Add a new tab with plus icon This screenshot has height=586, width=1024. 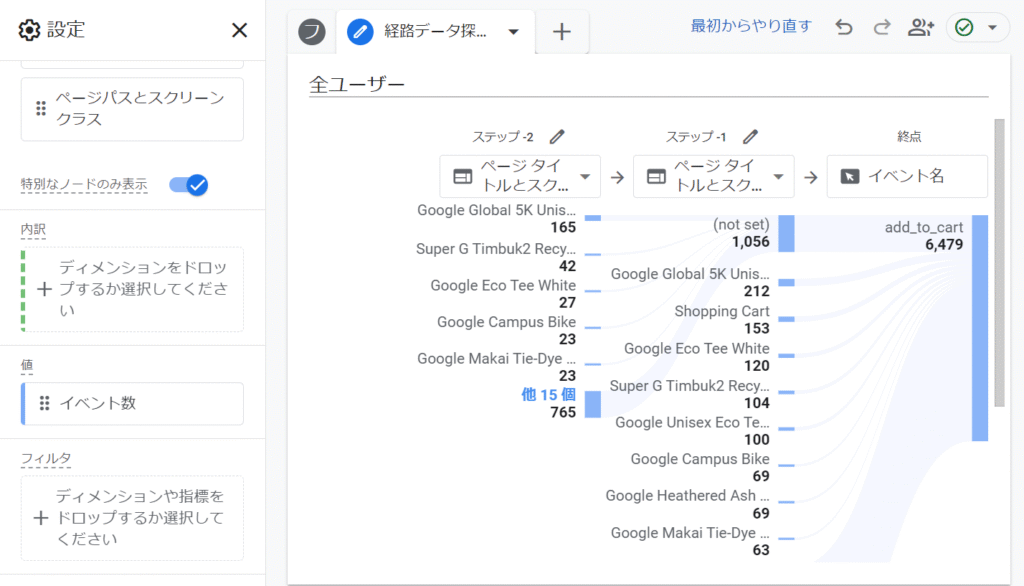coord(562,32)
